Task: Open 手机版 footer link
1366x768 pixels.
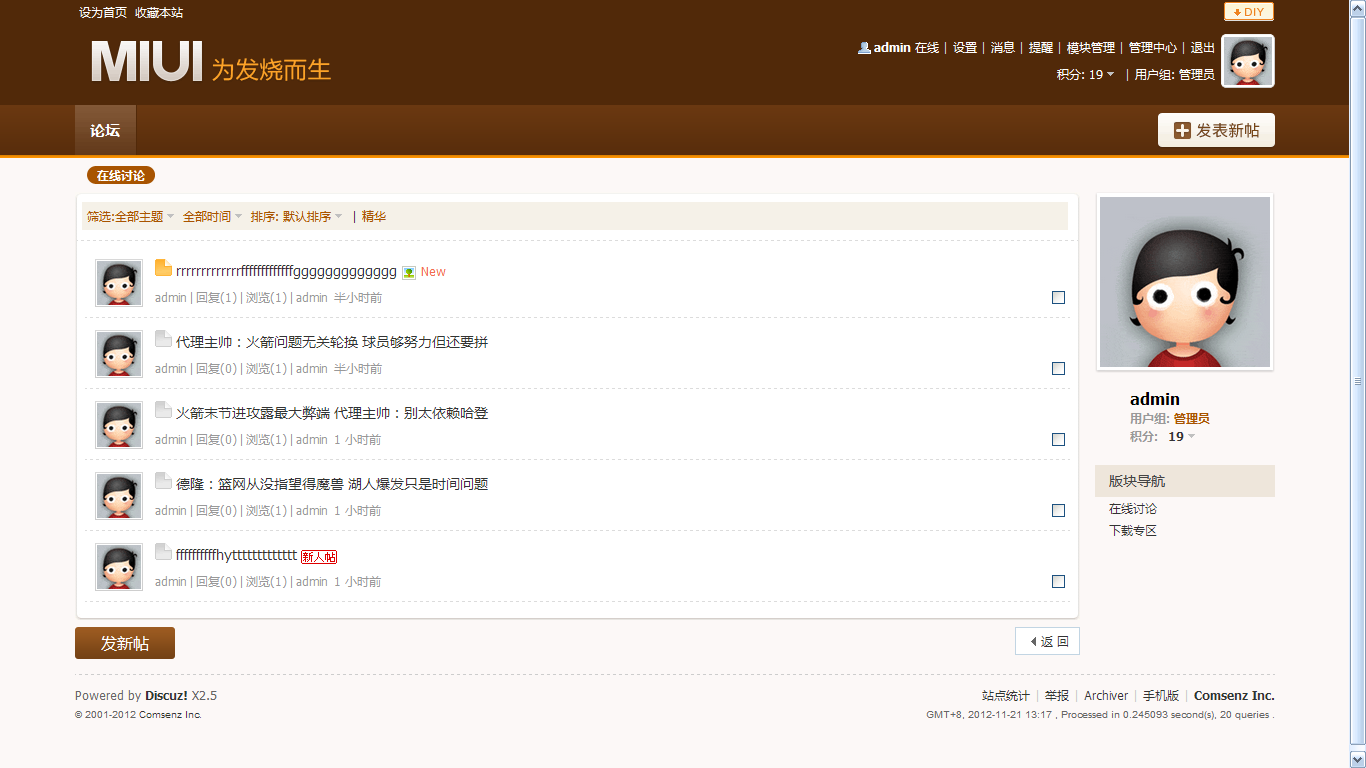Action: tap(1161, 696)
